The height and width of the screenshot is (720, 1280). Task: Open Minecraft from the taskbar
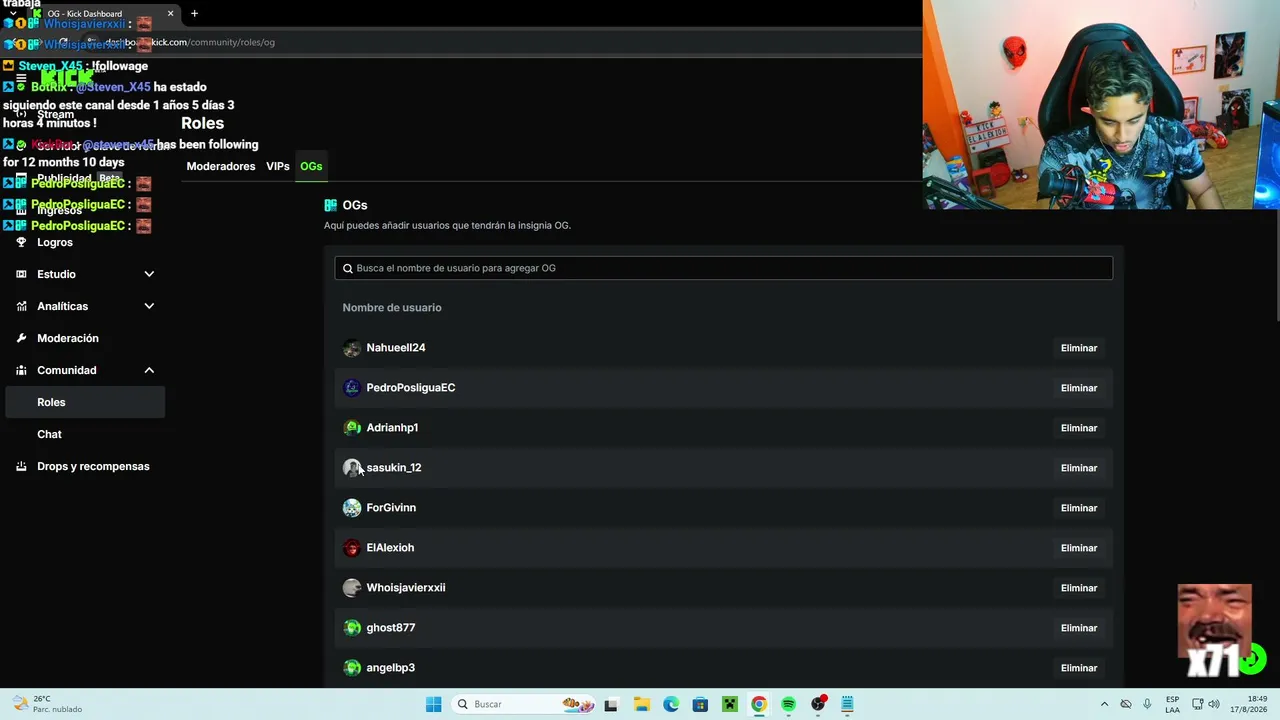pos(730,704)
